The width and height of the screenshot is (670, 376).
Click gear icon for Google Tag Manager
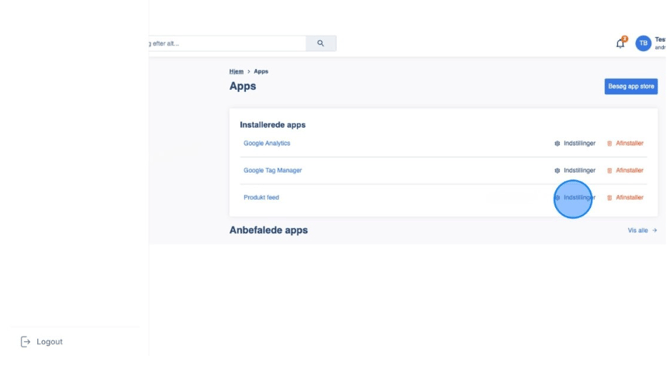[x=557, y=170]
